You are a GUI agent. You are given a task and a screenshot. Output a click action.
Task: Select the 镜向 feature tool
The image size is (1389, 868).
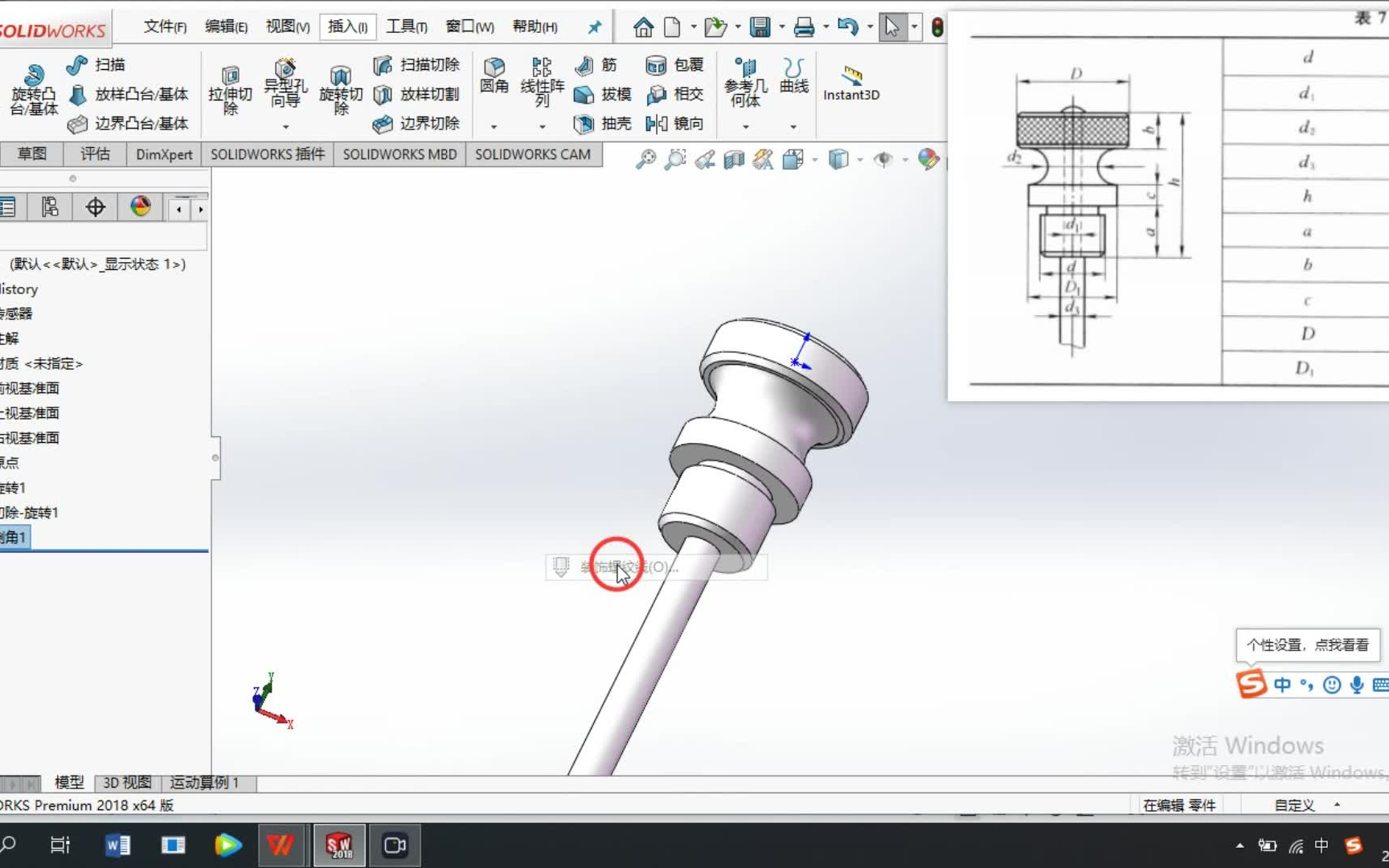click(x=675, y=124)
